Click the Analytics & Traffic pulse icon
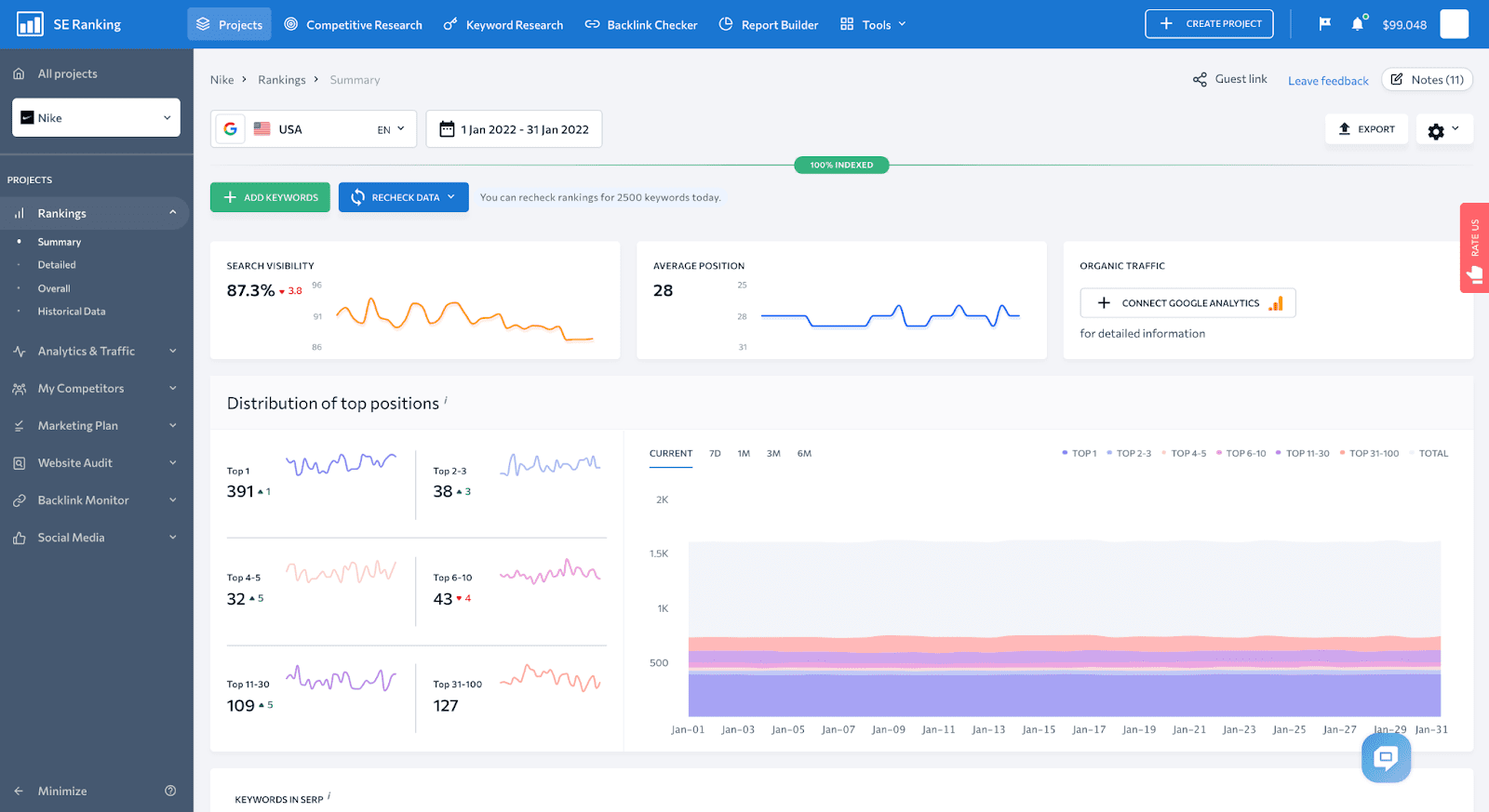The width and height of the screenshot is (1489, 812). (19, 352)
